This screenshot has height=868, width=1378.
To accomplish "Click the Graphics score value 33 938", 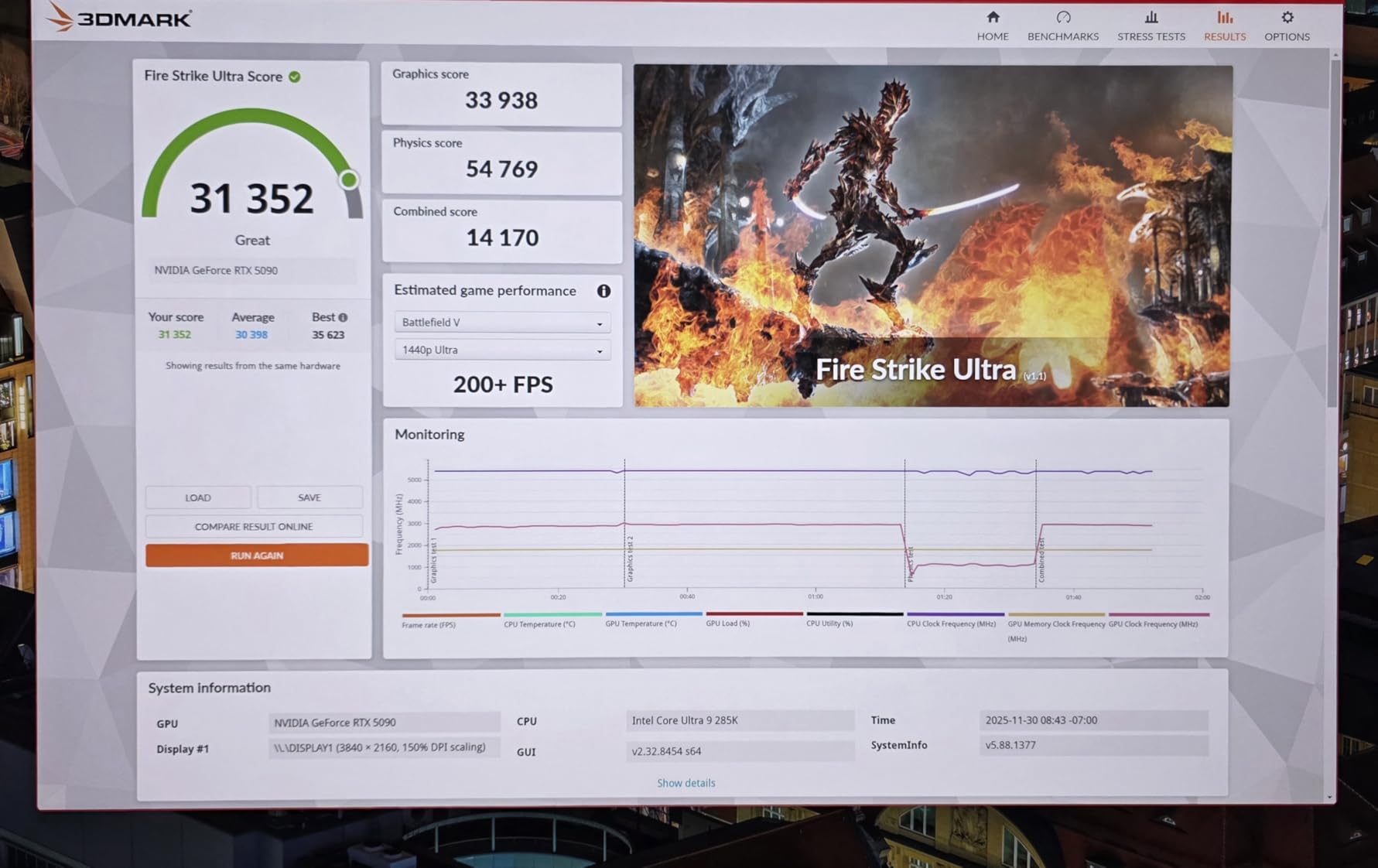I will coord(501,101).
